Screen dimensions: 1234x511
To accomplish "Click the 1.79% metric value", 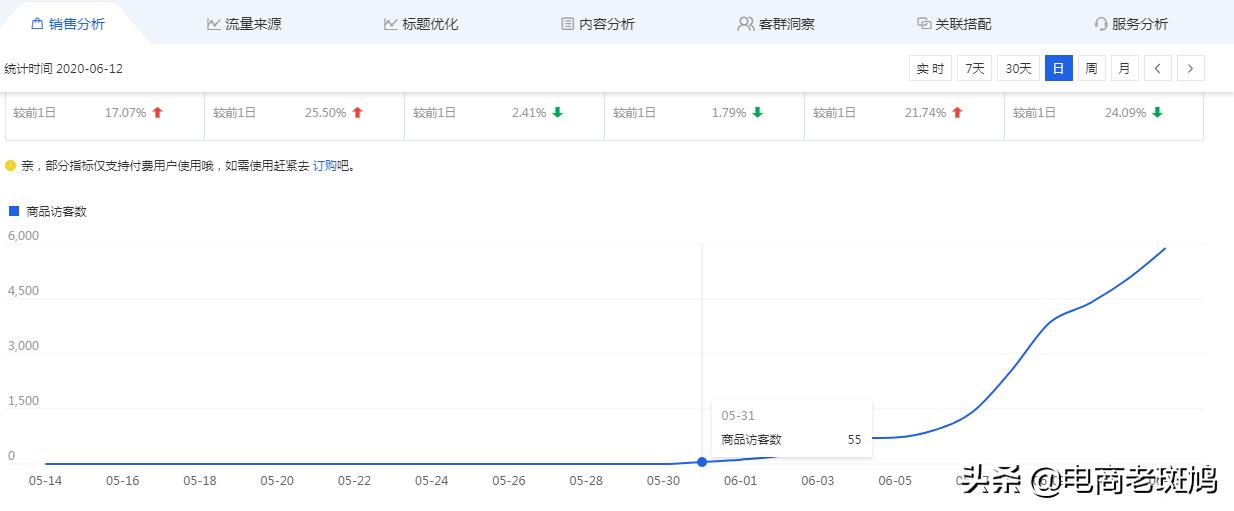I will (729, 113).
